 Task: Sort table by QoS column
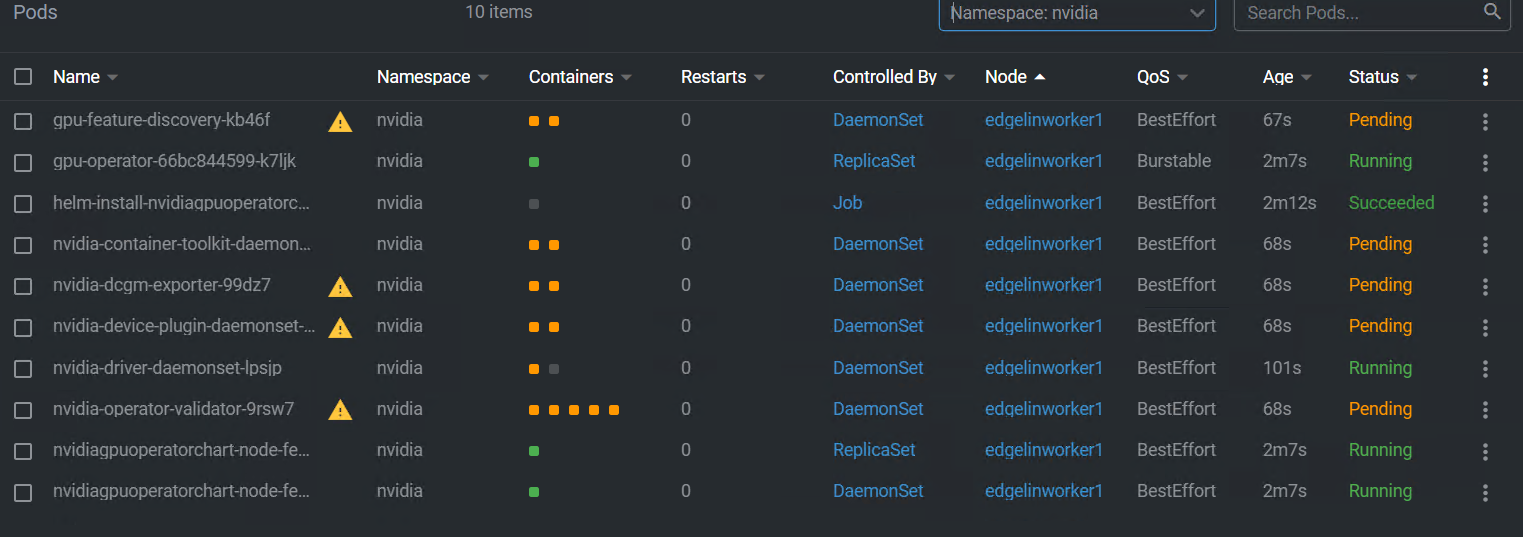[1162, 77]
